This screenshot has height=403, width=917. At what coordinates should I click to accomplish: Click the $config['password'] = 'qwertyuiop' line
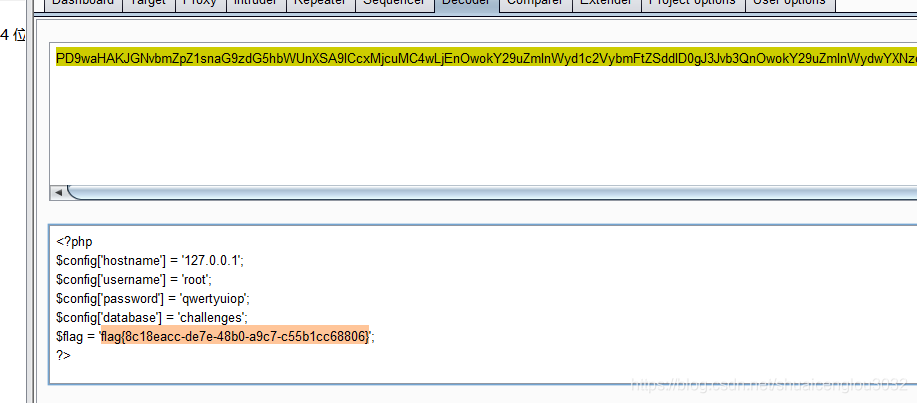pos(153,299)
